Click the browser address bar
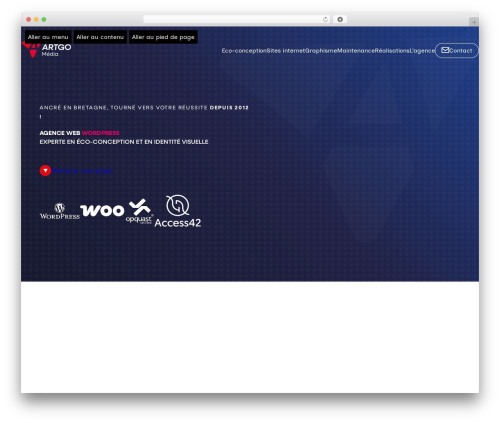The image size is (500, 423). click(x=237, y=19)
